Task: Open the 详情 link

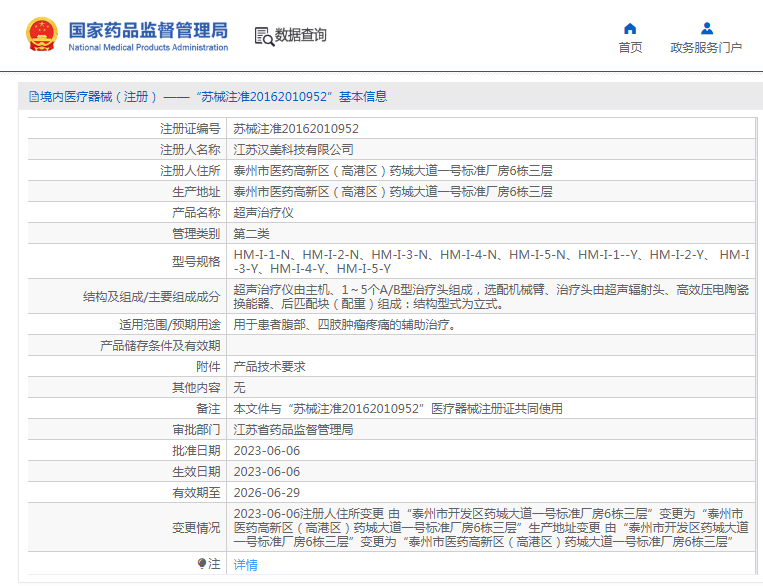Action: click(x=245, y=565)
